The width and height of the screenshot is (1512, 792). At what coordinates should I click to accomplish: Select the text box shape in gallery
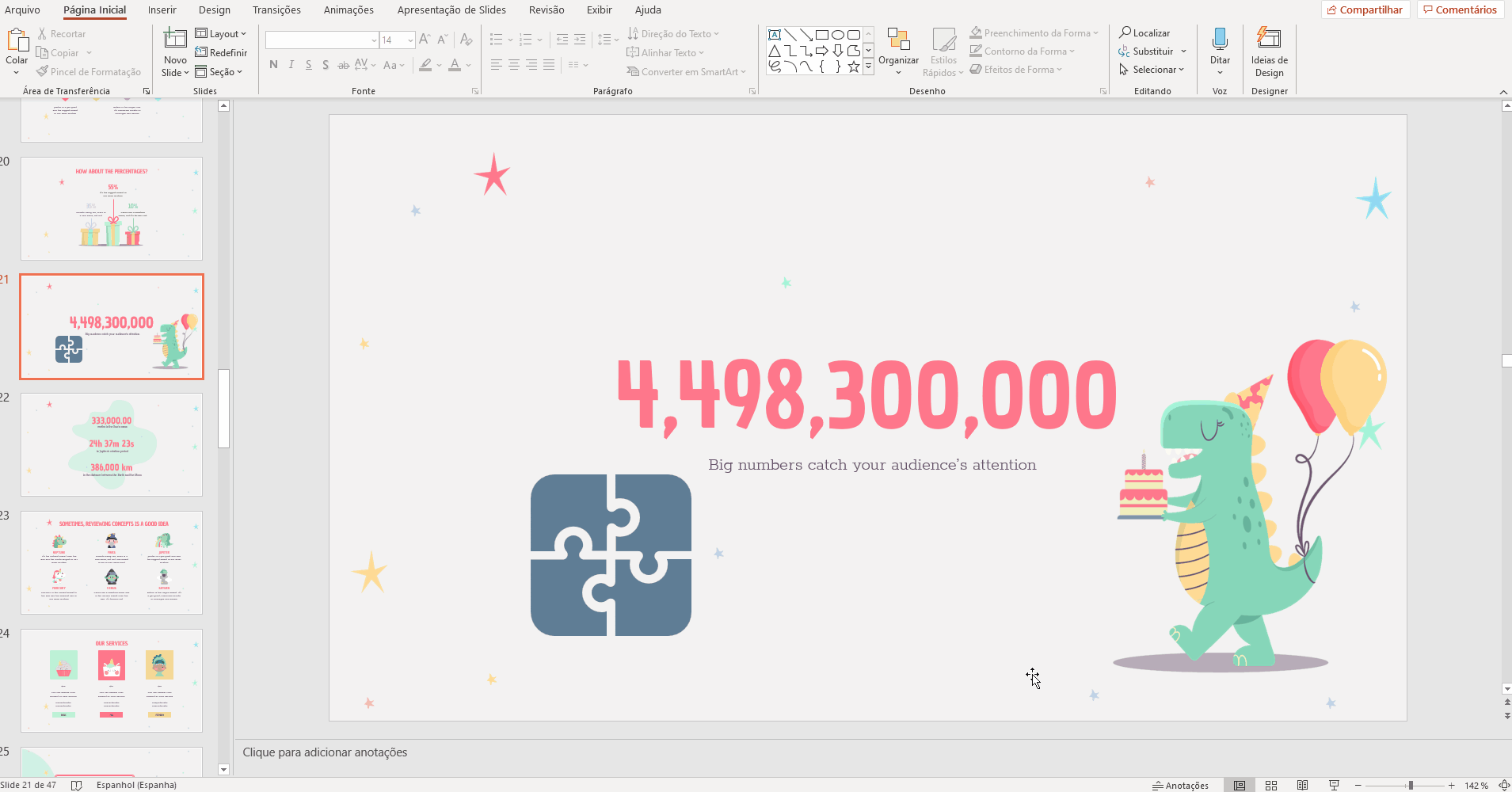(775, 35)
